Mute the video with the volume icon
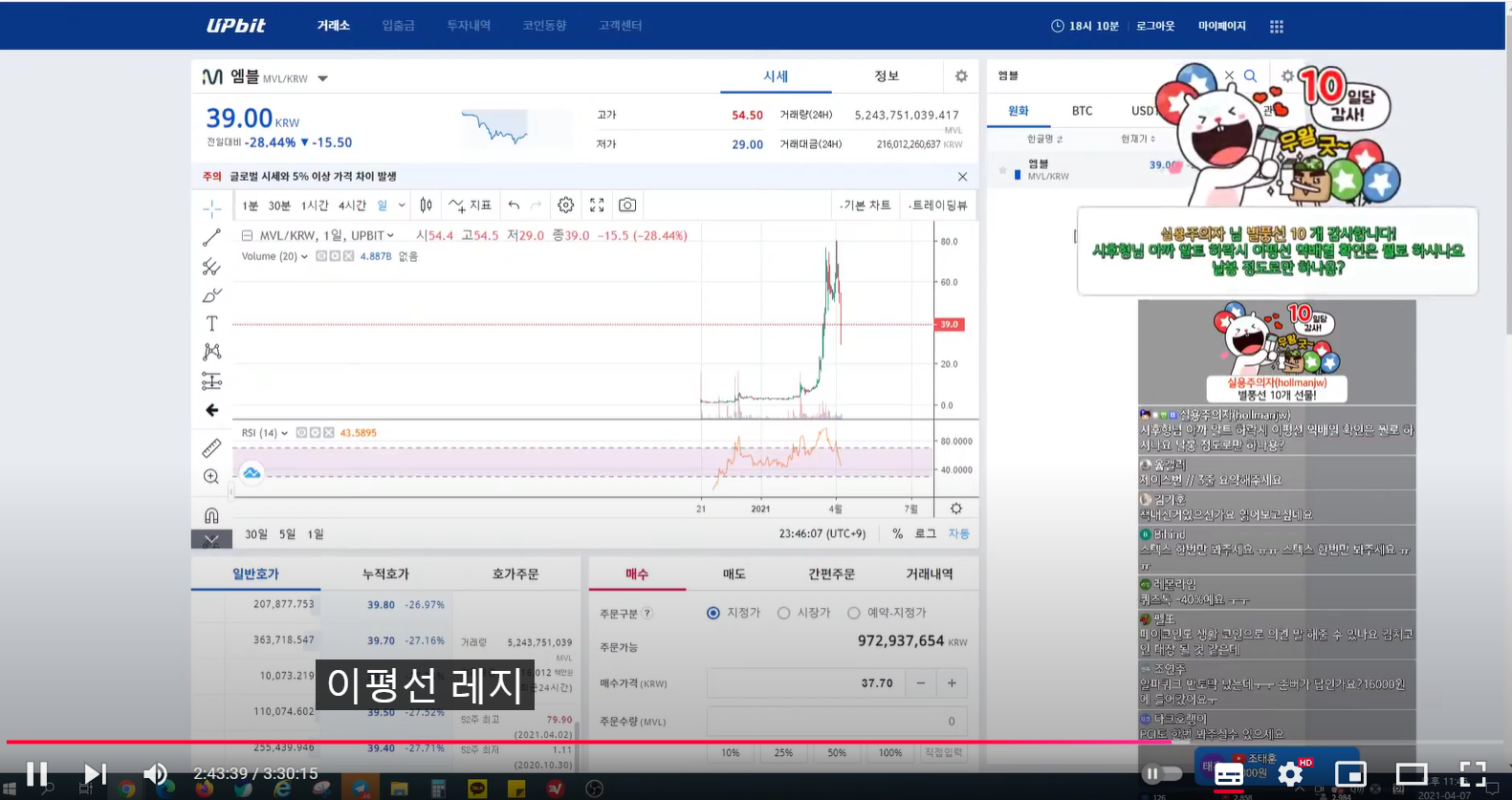Viewport: 1512px width, 800px height. pyautogui.click(x=155, y=773)
